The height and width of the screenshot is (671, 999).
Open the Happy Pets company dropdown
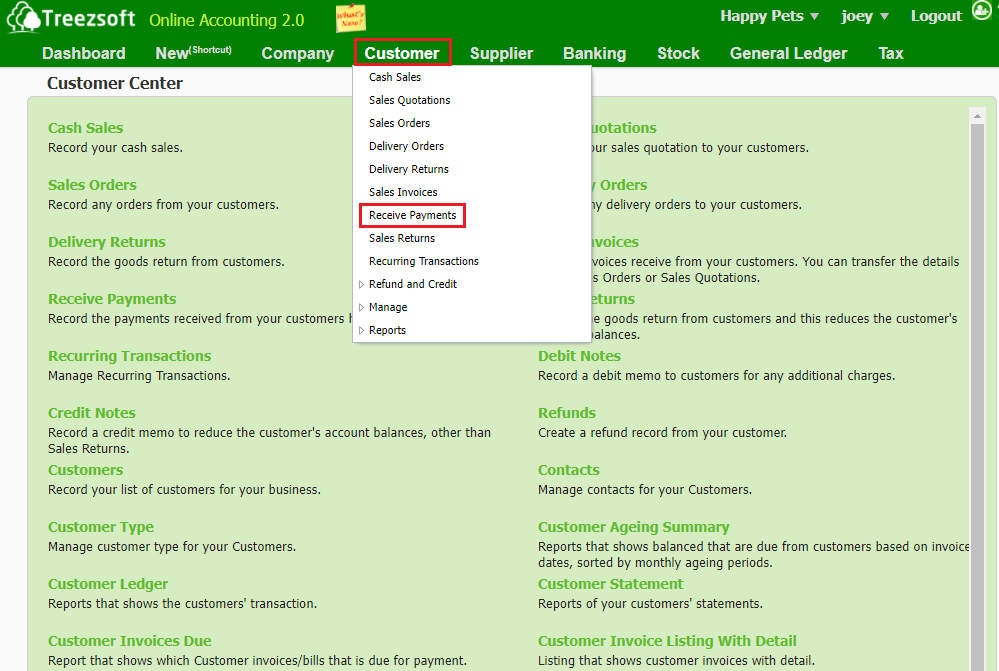pyautogui.click(x=769, y=16)
